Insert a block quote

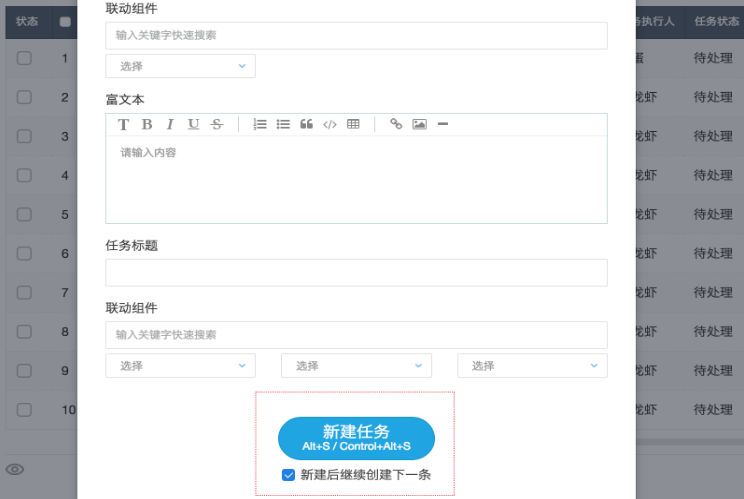click(x=306, y=124)
